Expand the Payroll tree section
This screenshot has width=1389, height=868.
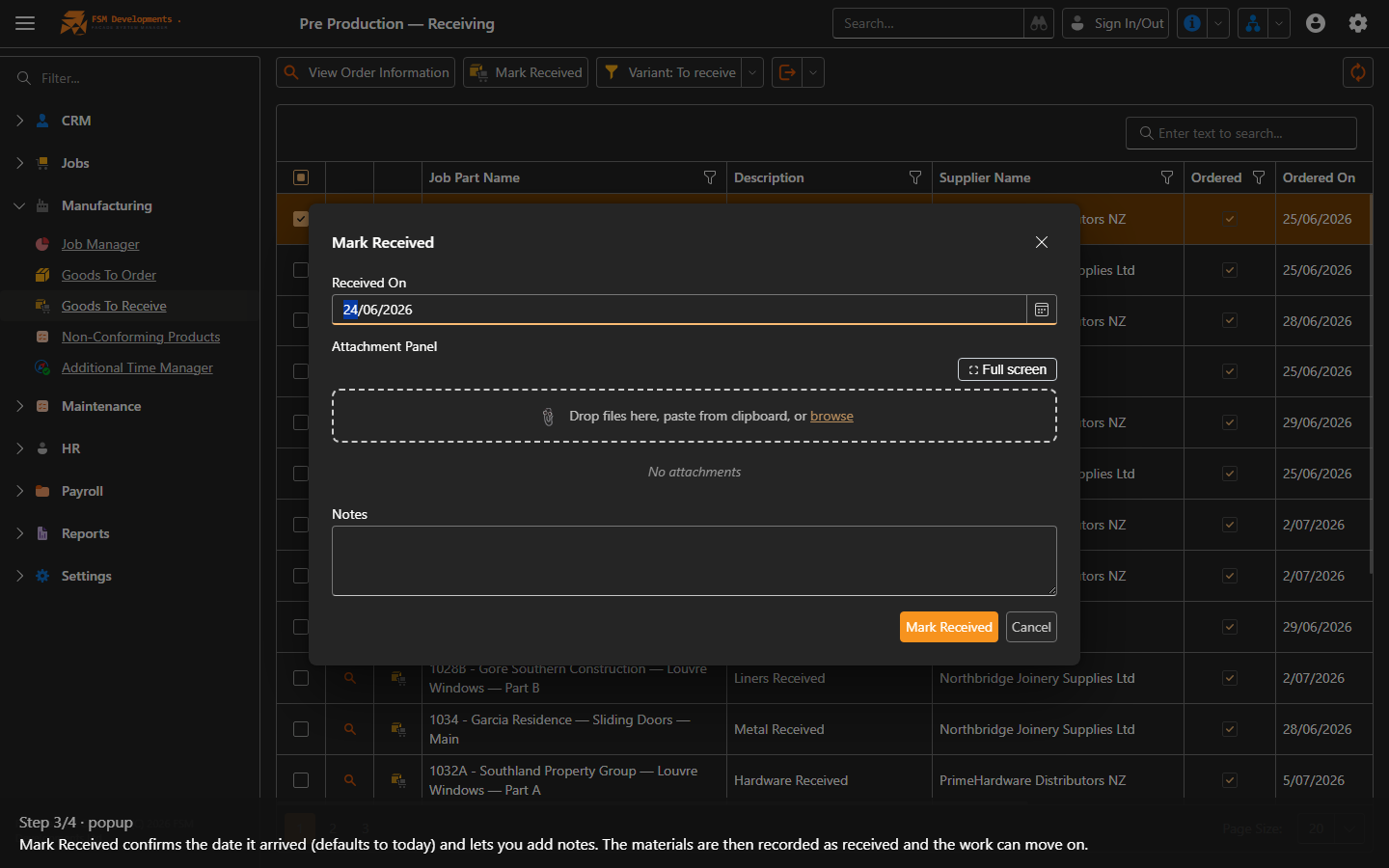click(x=19, y=491)
